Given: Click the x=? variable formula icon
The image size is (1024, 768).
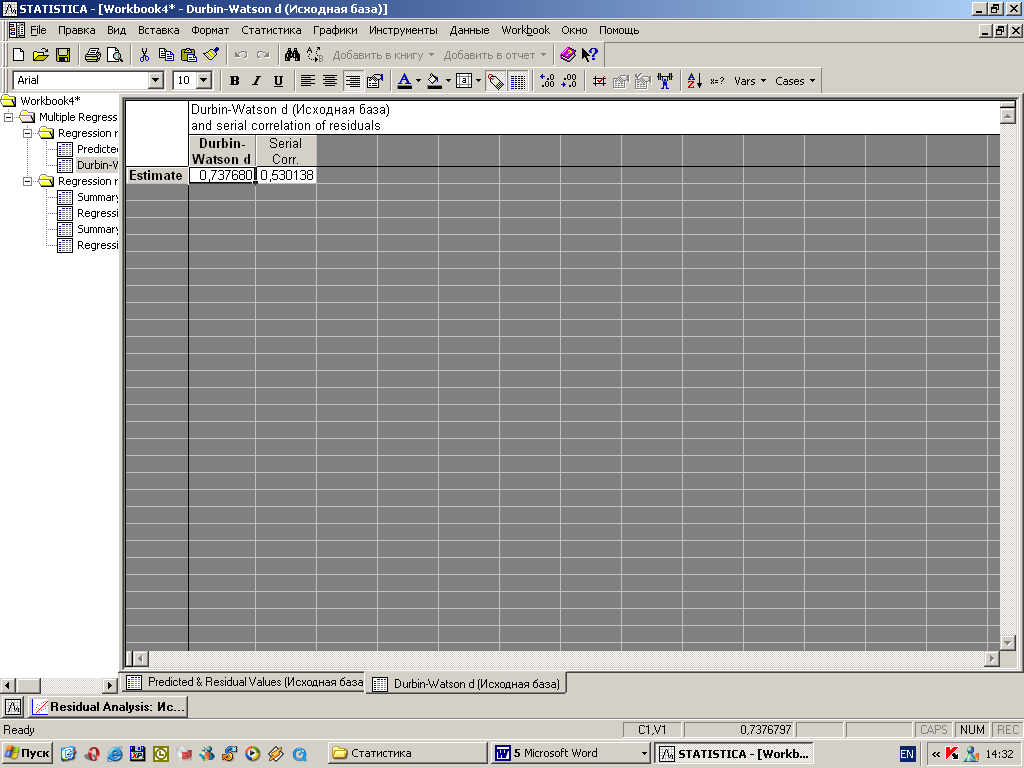Looking at the screenshot, I should pos(717,81).
